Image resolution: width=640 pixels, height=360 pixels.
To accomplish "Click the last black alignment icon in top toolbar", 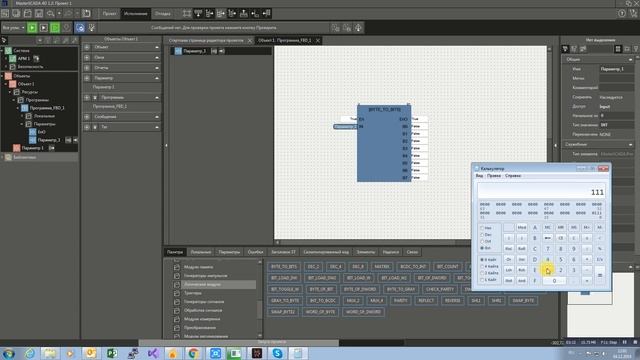I will pos(267,13).
